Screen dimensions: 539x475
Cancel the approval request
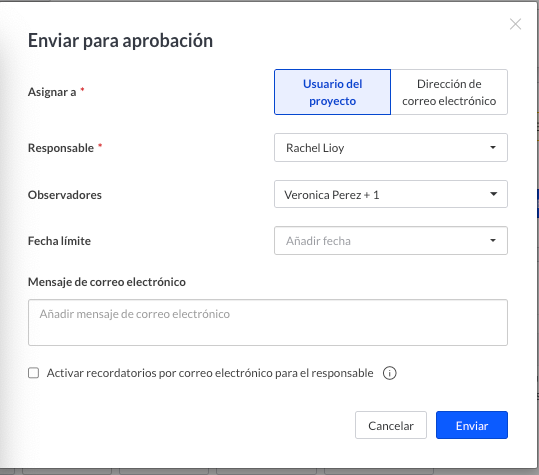pos(391,425)
